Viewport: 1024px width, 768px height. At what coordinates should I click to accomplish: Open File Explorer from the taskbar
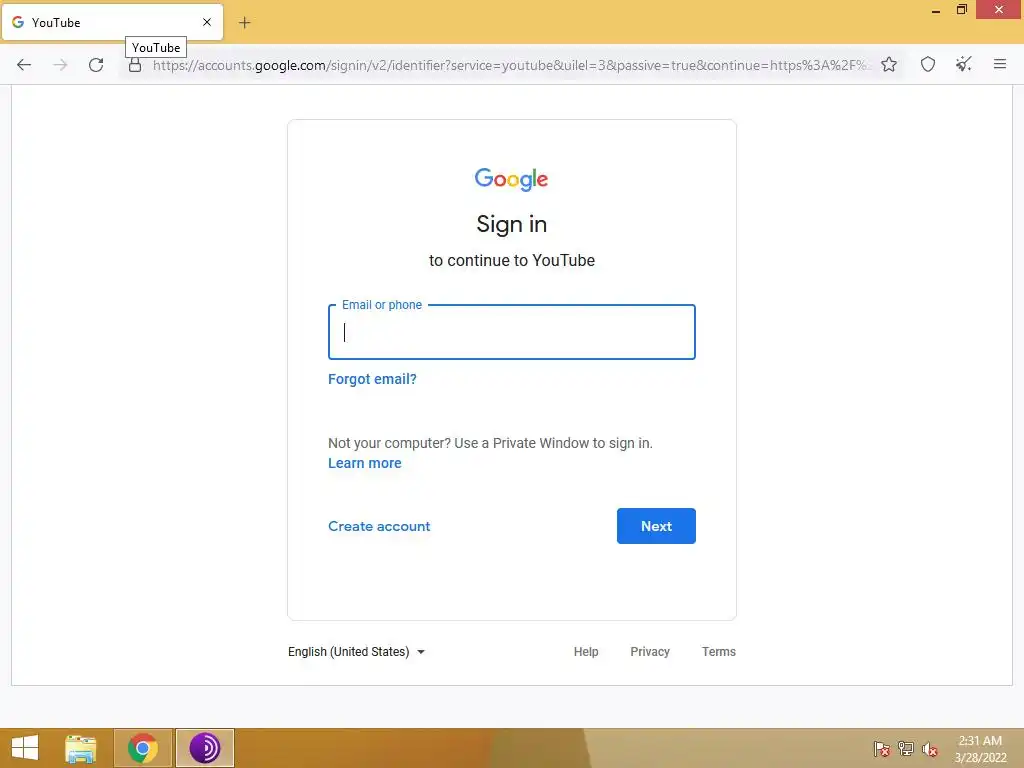(81, 748)
